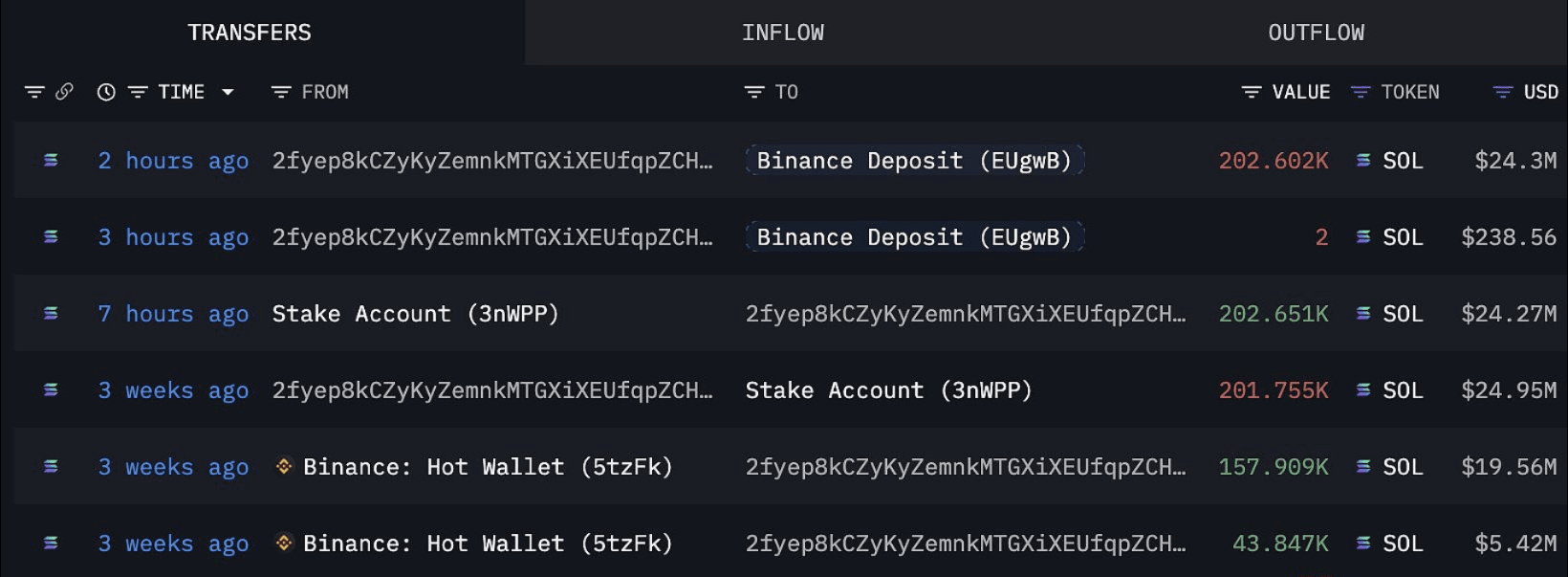Open the filter icon next to TO
The image size is (1568, 577).
[754, 92]
